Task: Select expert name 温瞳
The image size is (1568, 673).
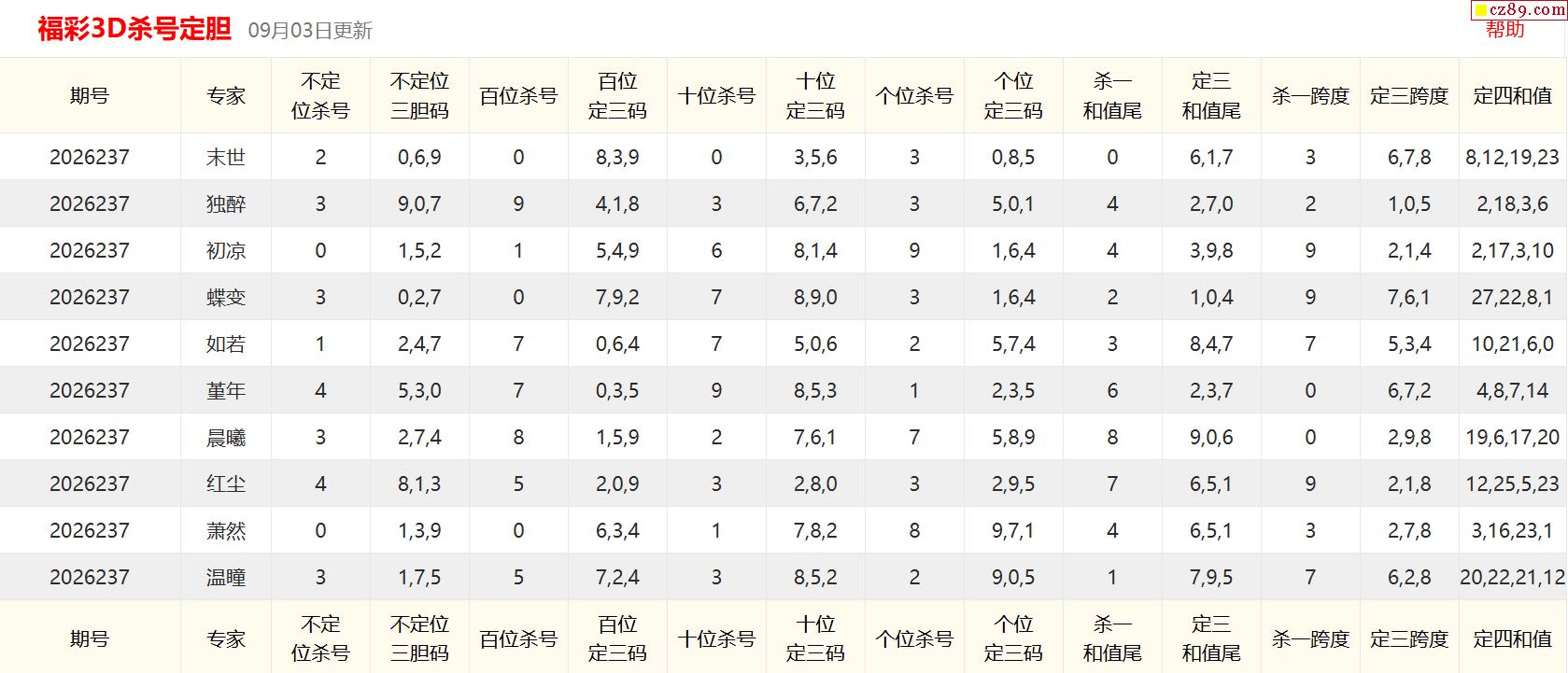Action: 226,577
